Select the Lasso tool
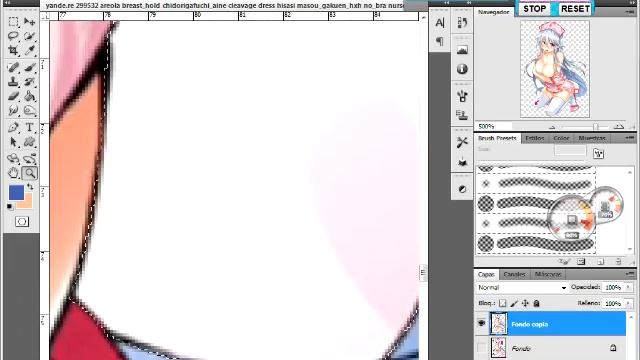 tap(13, 36)
